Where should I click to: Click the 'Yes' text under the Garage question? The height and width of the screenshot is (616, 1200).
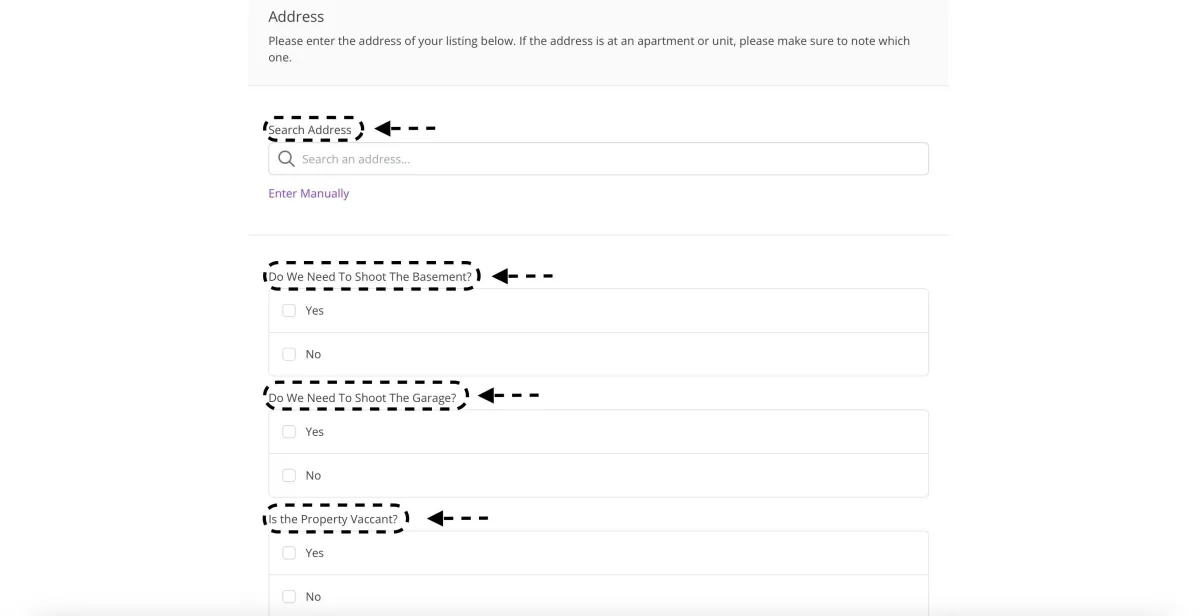pyautogui.click(x=315, y=431)
